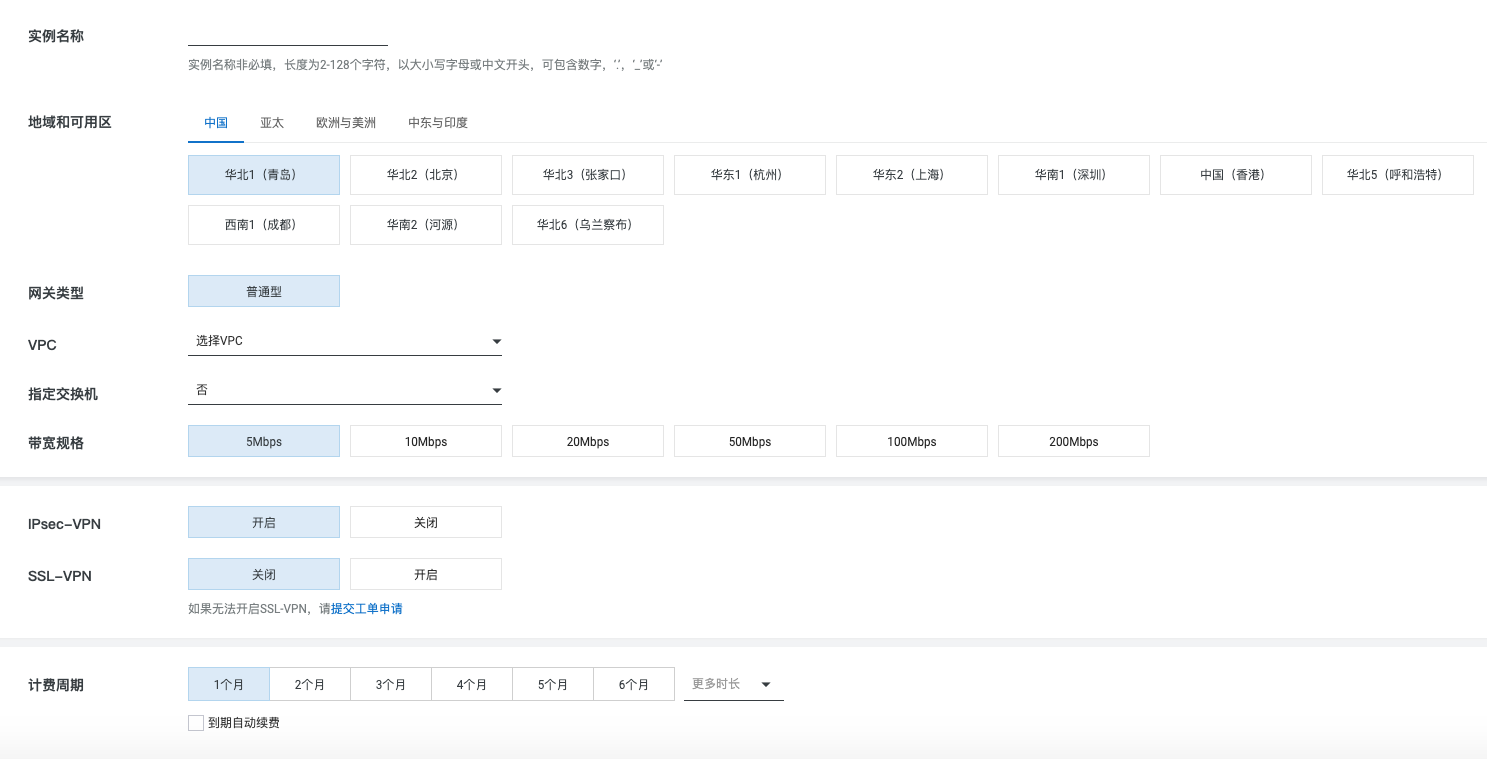
Task: Choose 50Mbps bandwidth
Action: [x=750, y=441]
